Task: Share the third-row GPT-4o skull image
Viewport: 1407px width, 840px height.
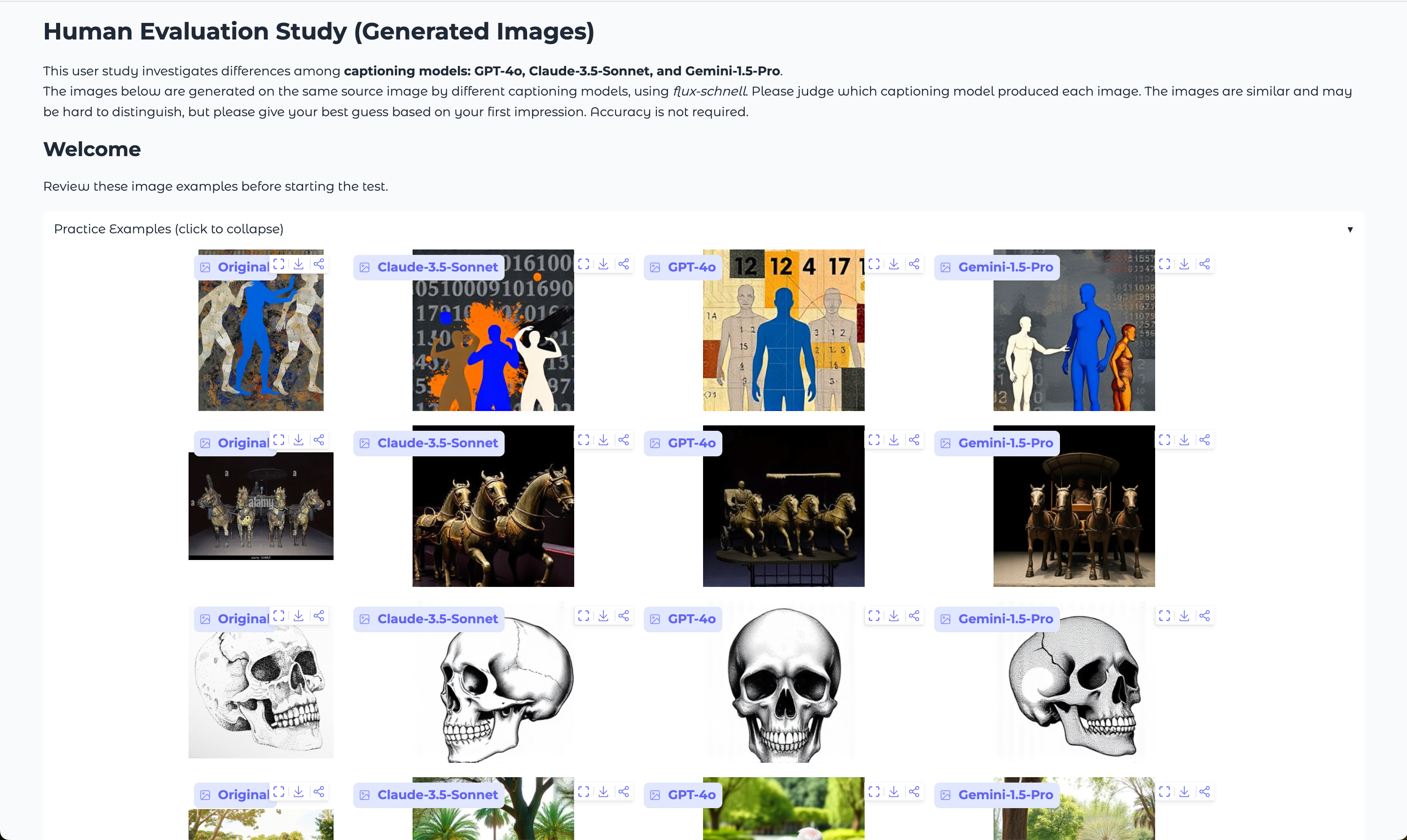Action: [914, 615]
